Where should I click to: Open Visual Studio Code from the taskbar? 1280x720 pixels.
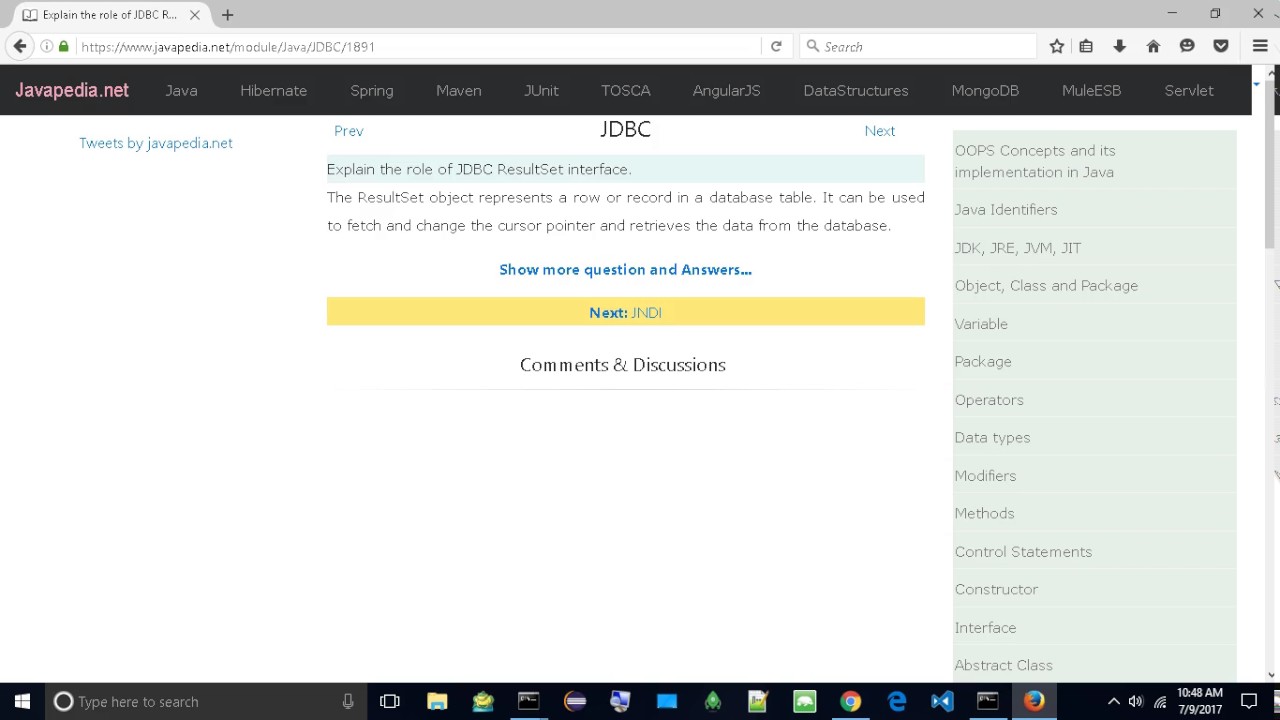click(942, 702)
